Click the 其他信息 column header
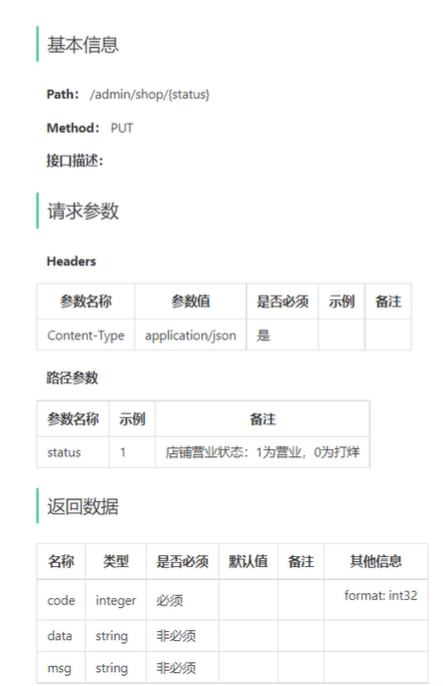The height and width of the screenshot is (686, 443). pyautogui.click(x=376, y=561)
